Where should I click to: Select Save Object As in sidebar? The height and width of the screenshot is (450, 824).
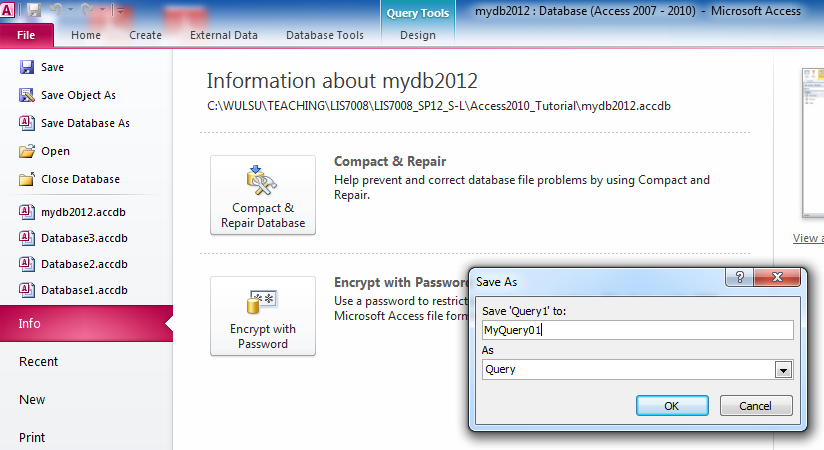tap(78, 95)
